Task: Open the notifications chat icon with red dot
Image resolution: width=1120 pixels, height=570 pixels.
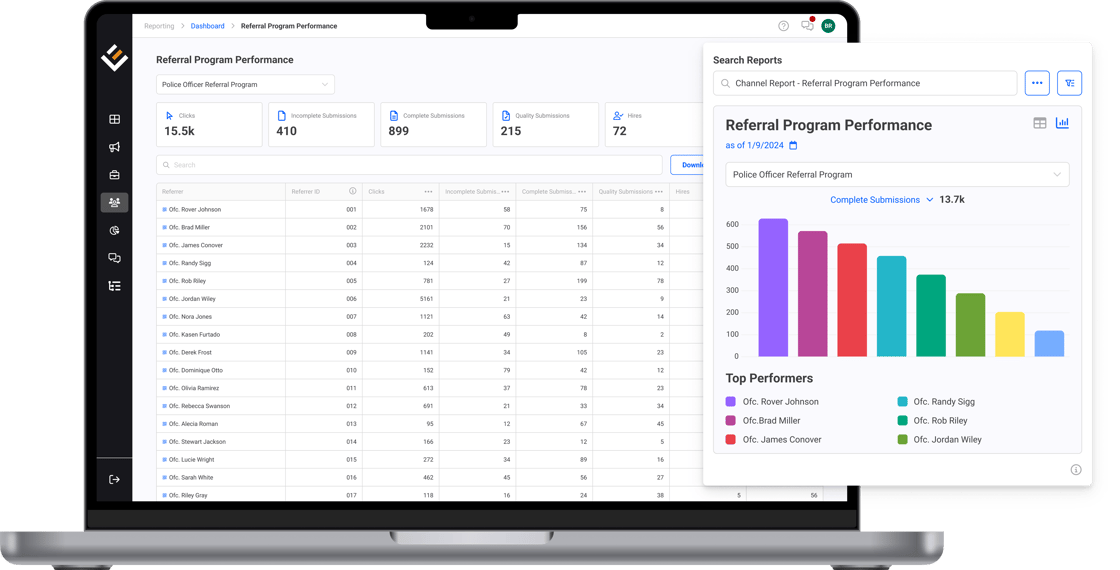Action: (807, 25)
